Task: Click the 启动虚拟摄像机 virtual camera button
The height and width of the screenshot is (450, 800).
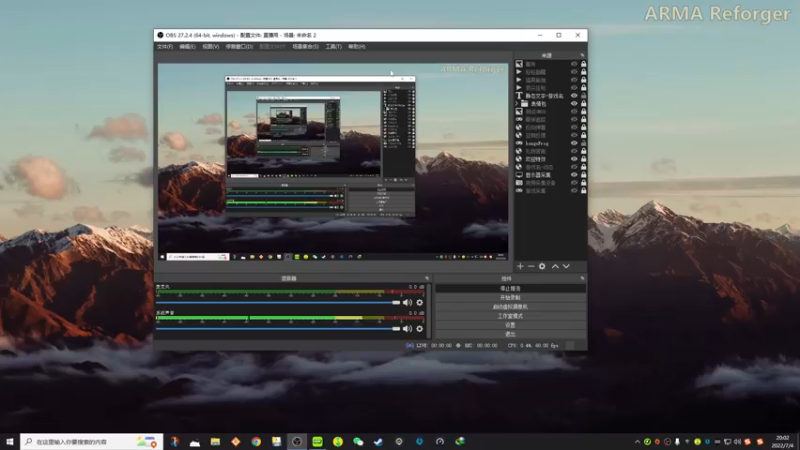Action: tap(510, 307)
